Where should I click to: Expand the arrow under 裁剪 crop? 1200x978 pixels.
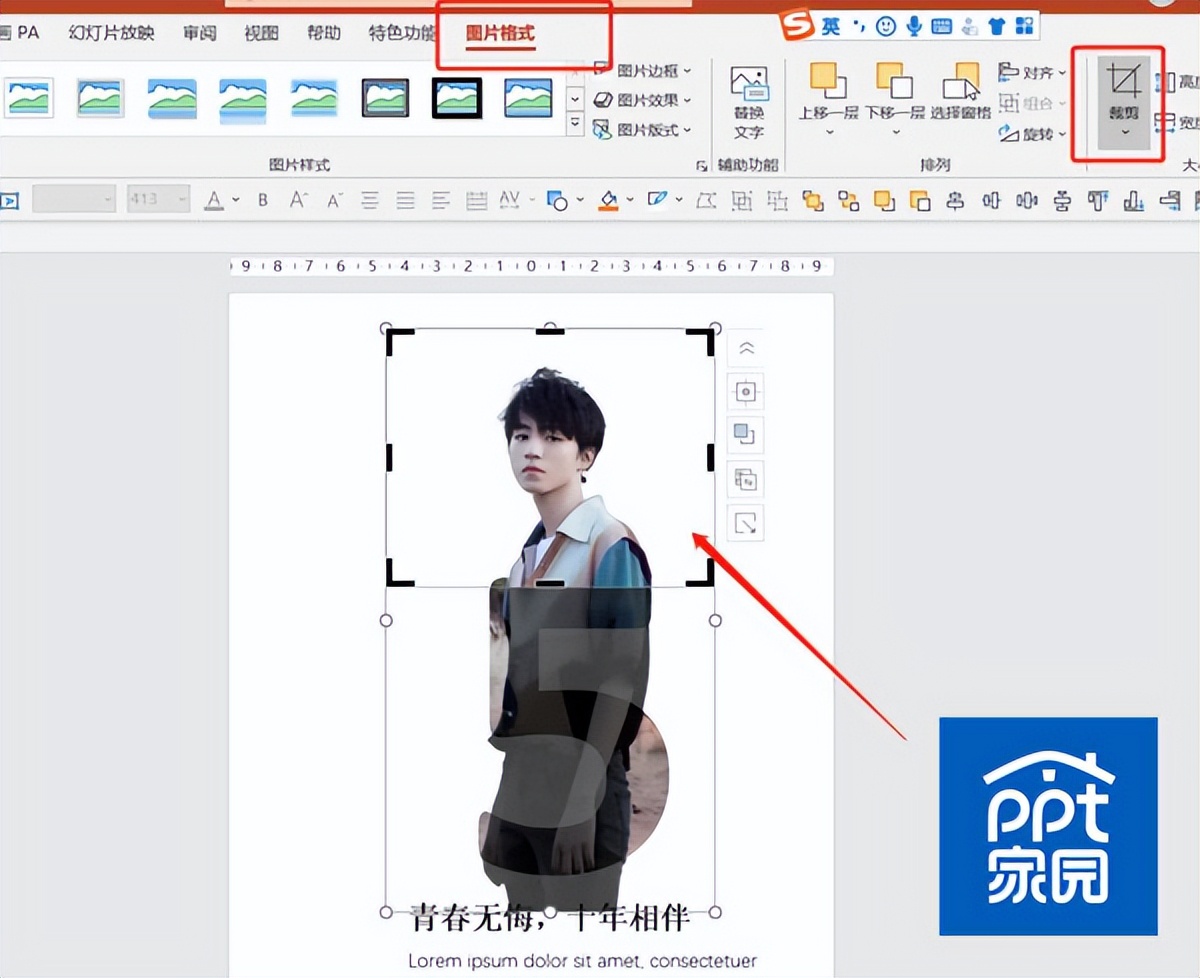click(x=1127, y=133)
